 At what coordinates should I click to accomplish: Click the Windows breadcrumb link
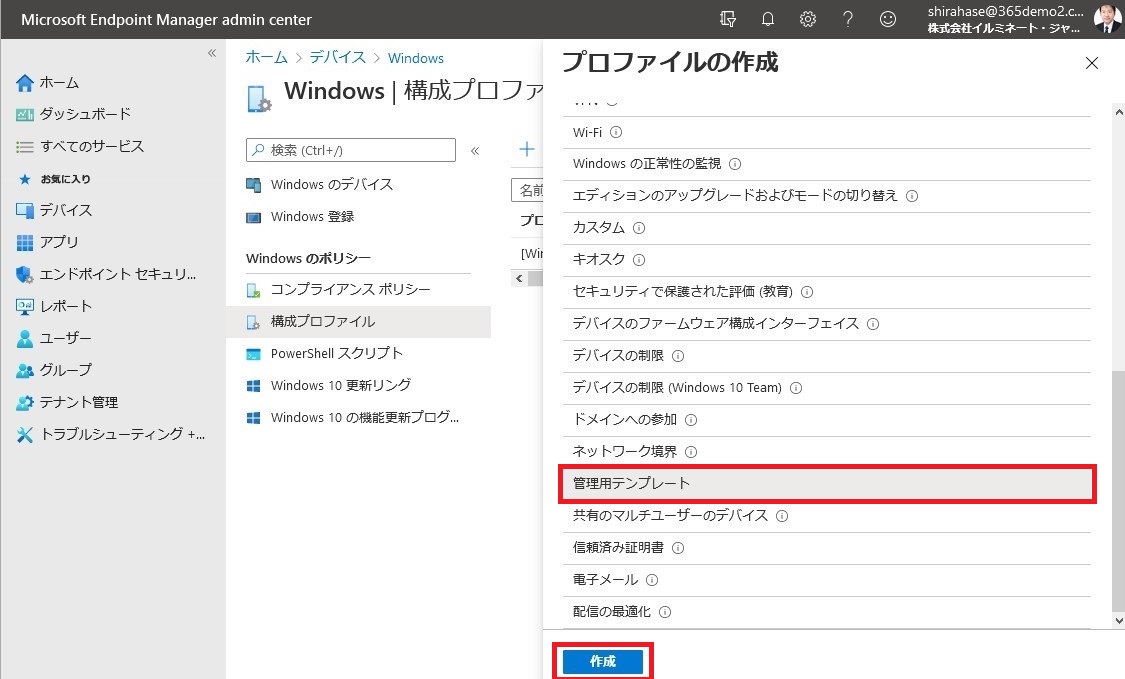(x=416, y=58)
